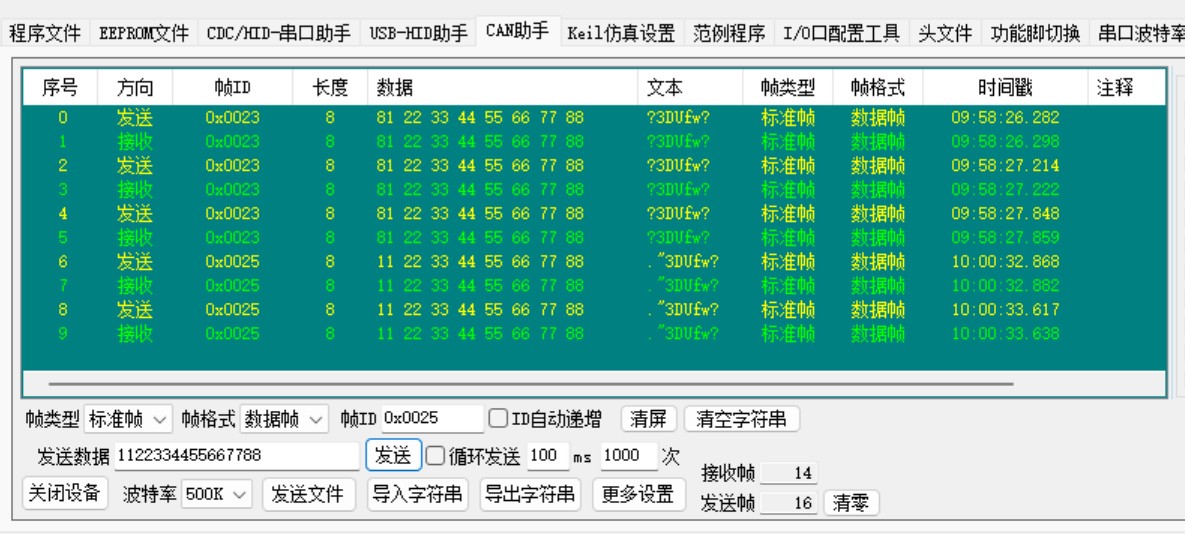Click the 帧类型 column header
The width and height of the screenshot is (1185, 534).
coord(787,88)
